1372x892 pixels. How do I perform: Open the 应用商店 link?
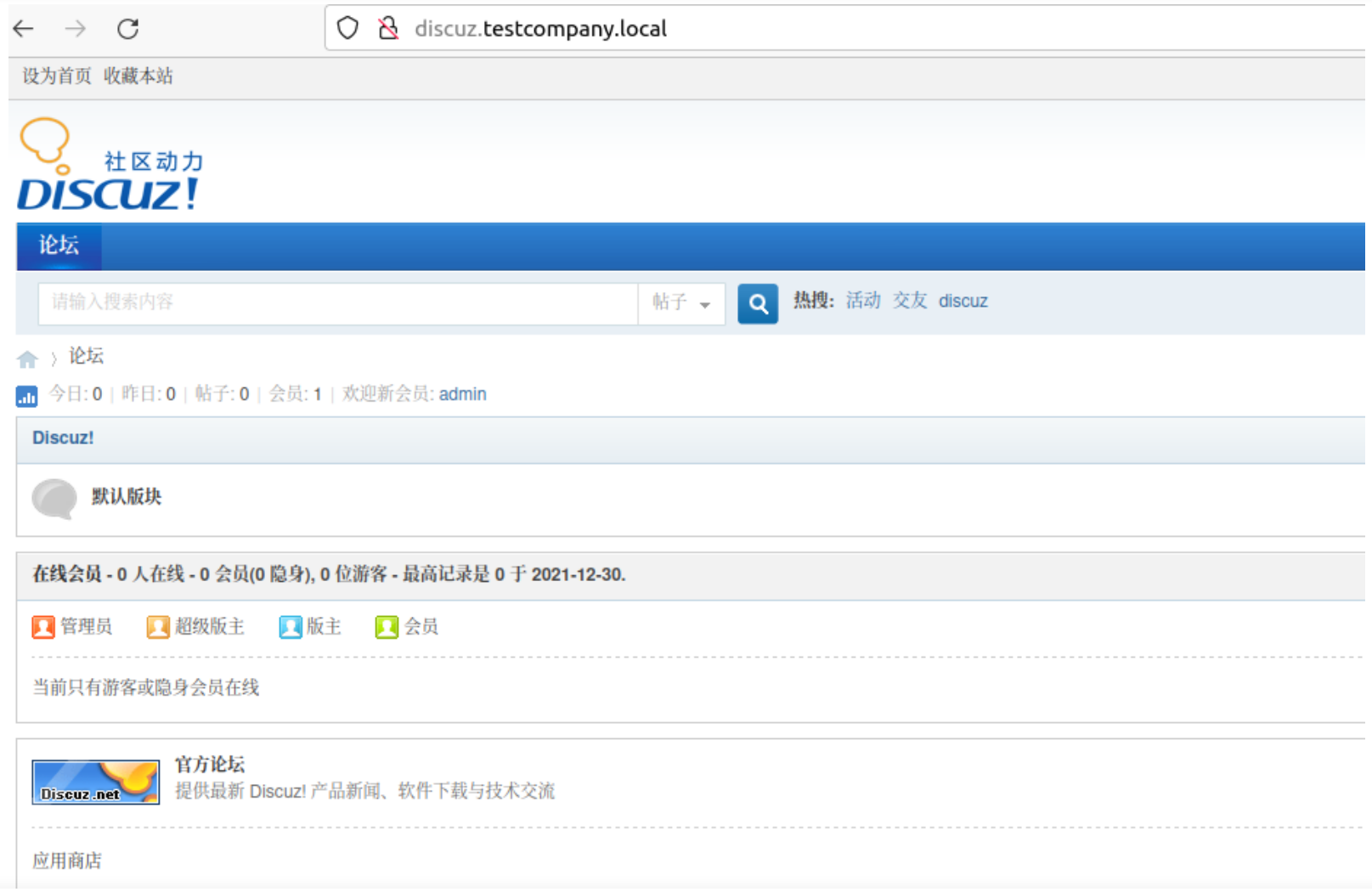(67, 861)
